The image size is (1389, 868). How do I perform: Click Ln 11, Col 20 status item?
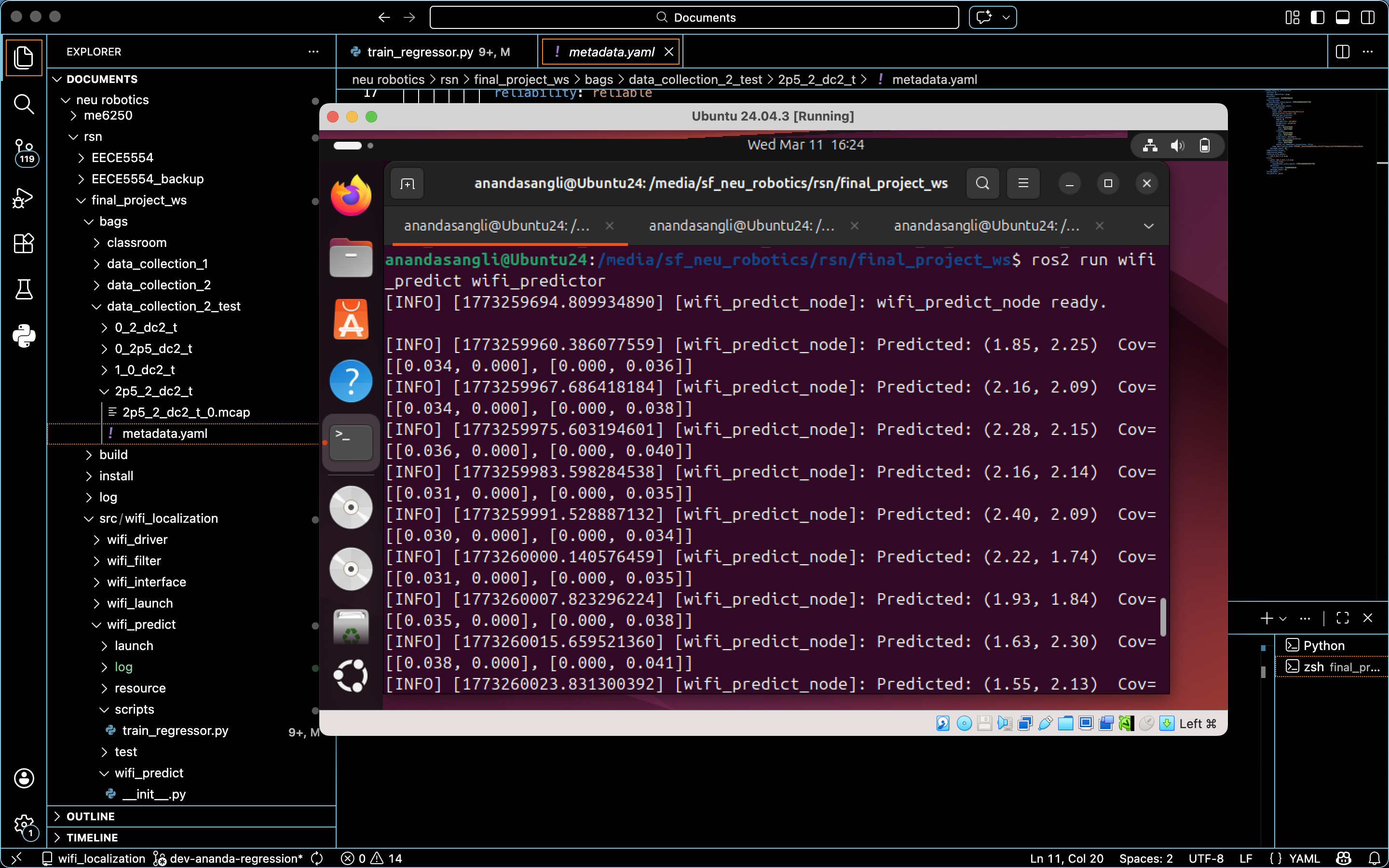[1066, 858]
